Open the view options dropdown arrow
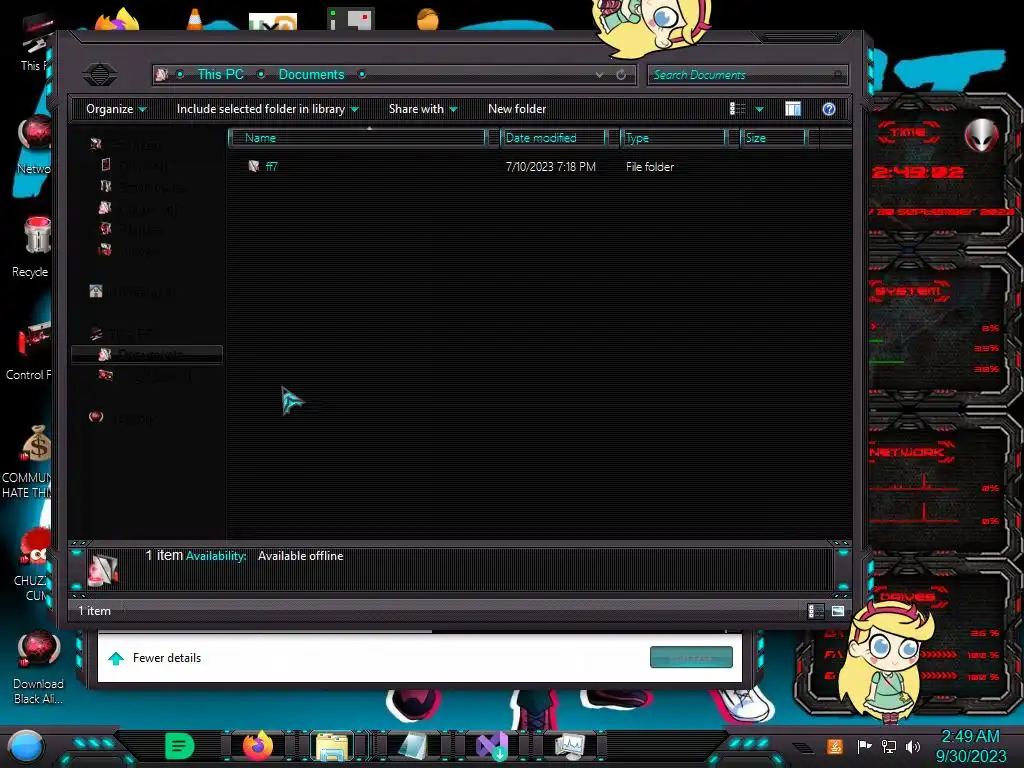 tap(760, 109)
